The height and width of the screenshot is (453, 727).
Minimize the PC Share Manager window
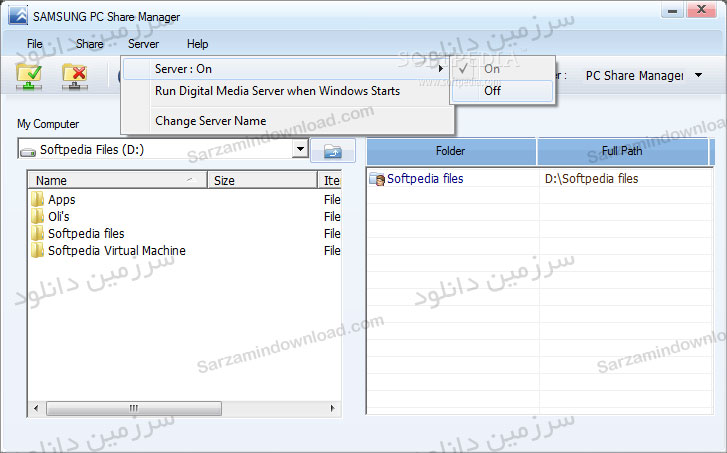[672, 10]
